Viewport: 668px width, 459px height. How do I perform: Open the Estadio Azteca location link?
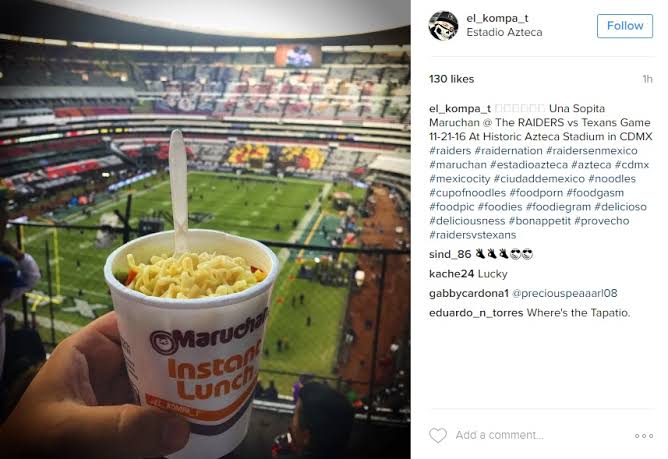[x=504, y=32]
